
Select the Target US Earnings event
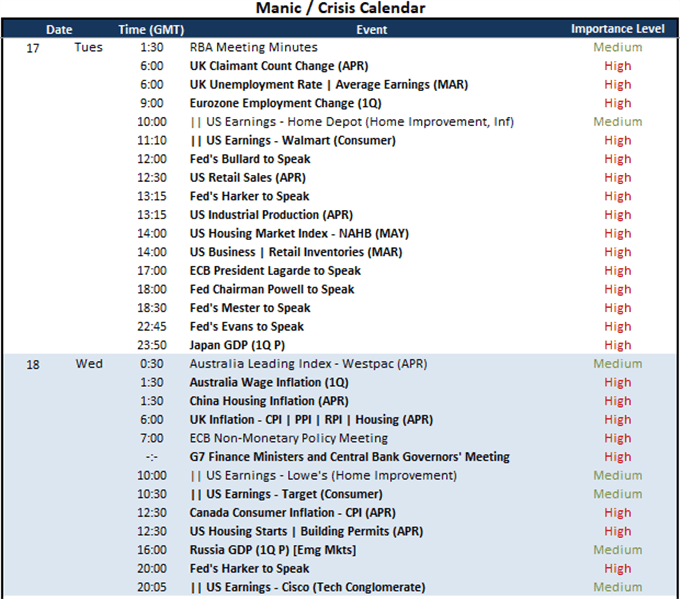(286, 494)
